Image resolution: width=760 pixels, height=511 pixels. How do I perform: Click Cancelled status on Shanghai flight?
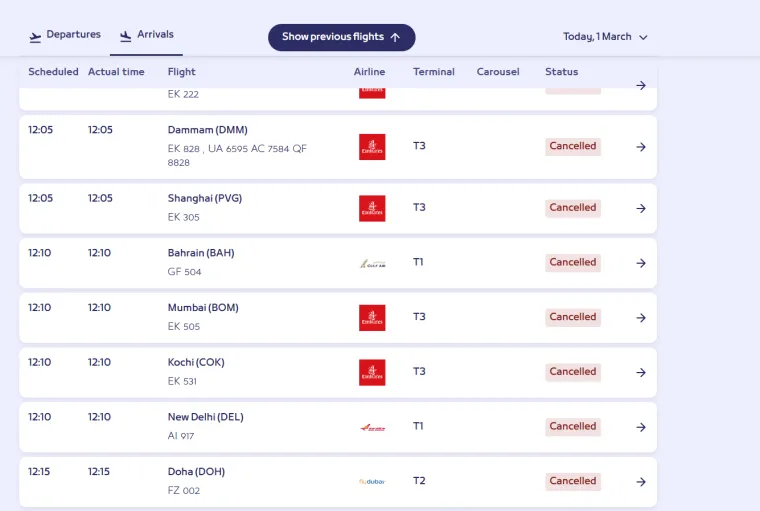[x=573, y=208]
